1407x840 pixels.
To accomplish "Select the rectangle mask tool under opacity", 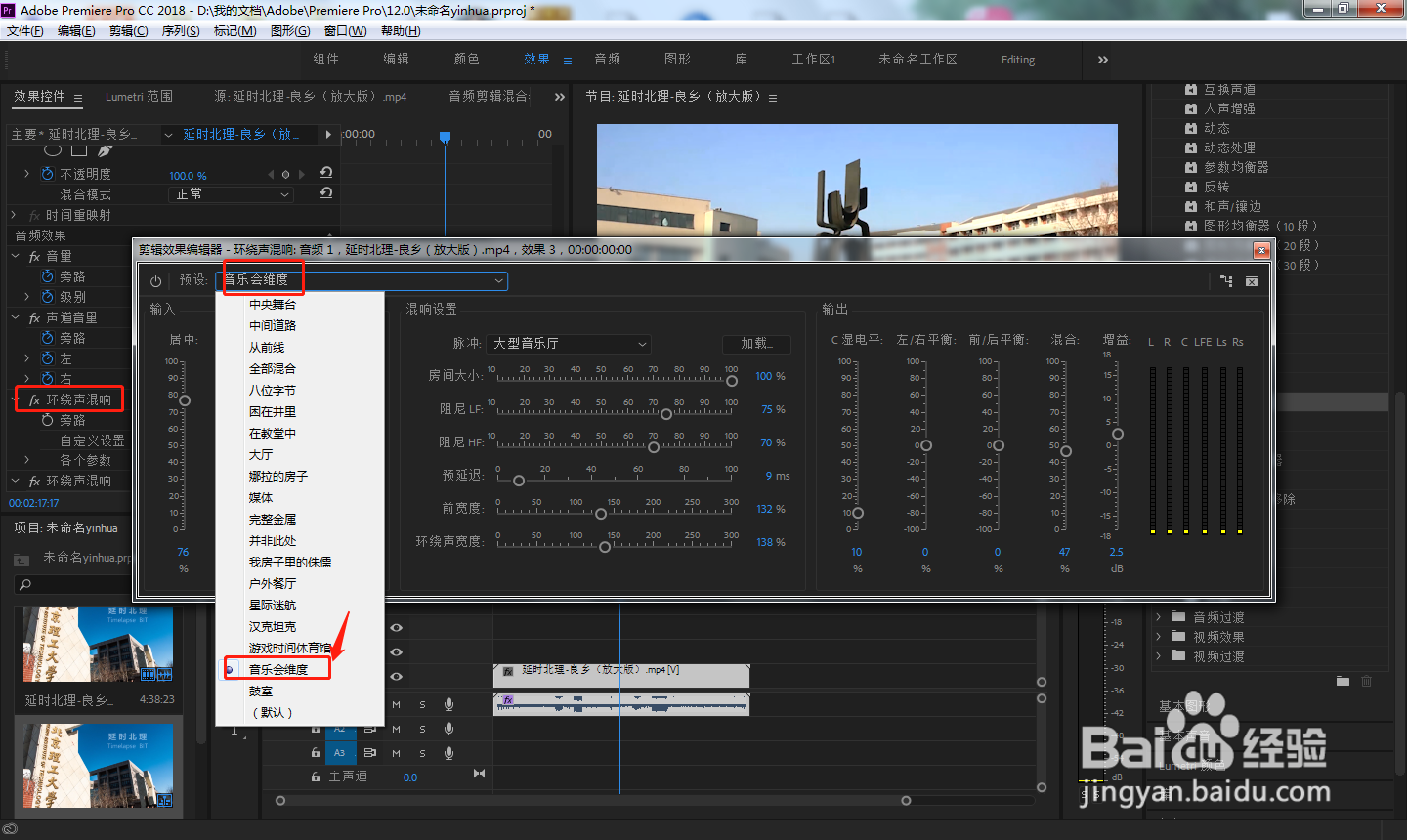I will pos(79,150).
